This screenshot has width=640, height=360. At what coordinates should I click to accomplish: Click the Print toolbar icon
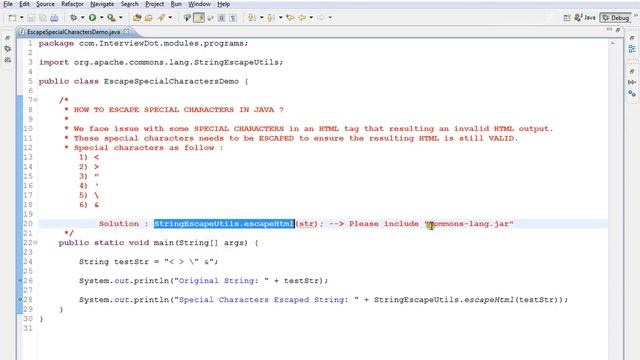pyautogui.click(x=54, y=18)
